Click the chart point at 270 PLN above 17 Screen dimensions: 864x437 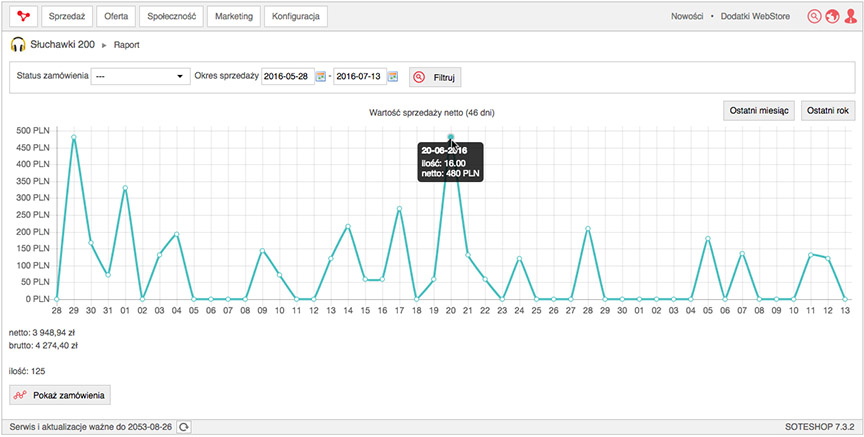(399, 208)
